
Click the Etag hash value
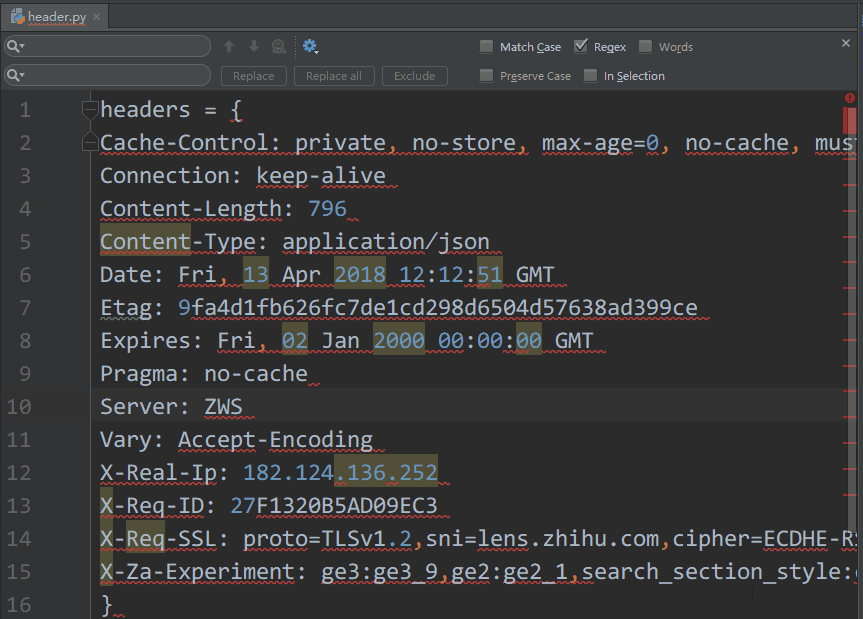pos(438,308)
